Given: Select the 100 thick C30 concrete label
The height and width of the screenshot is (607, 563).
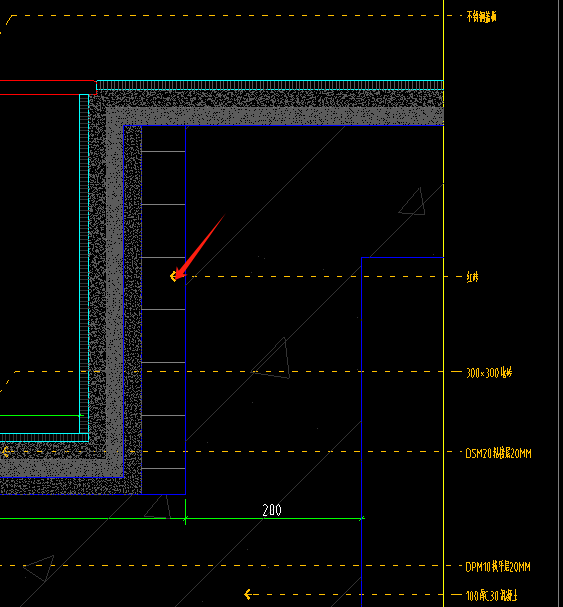Looking at the screenshot, I should (x=491, y=595).
